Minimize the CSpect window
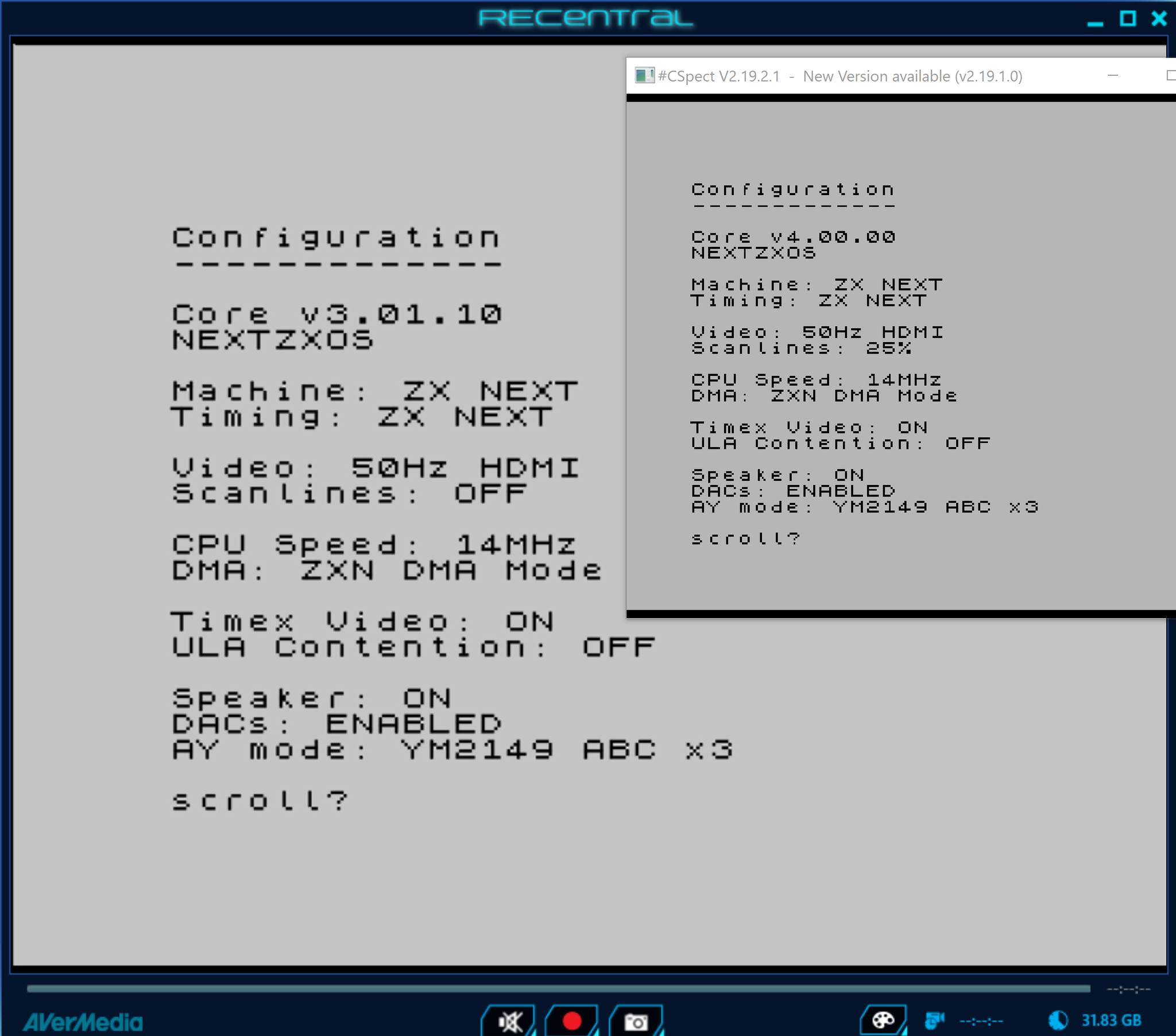 pos(1113,75)
